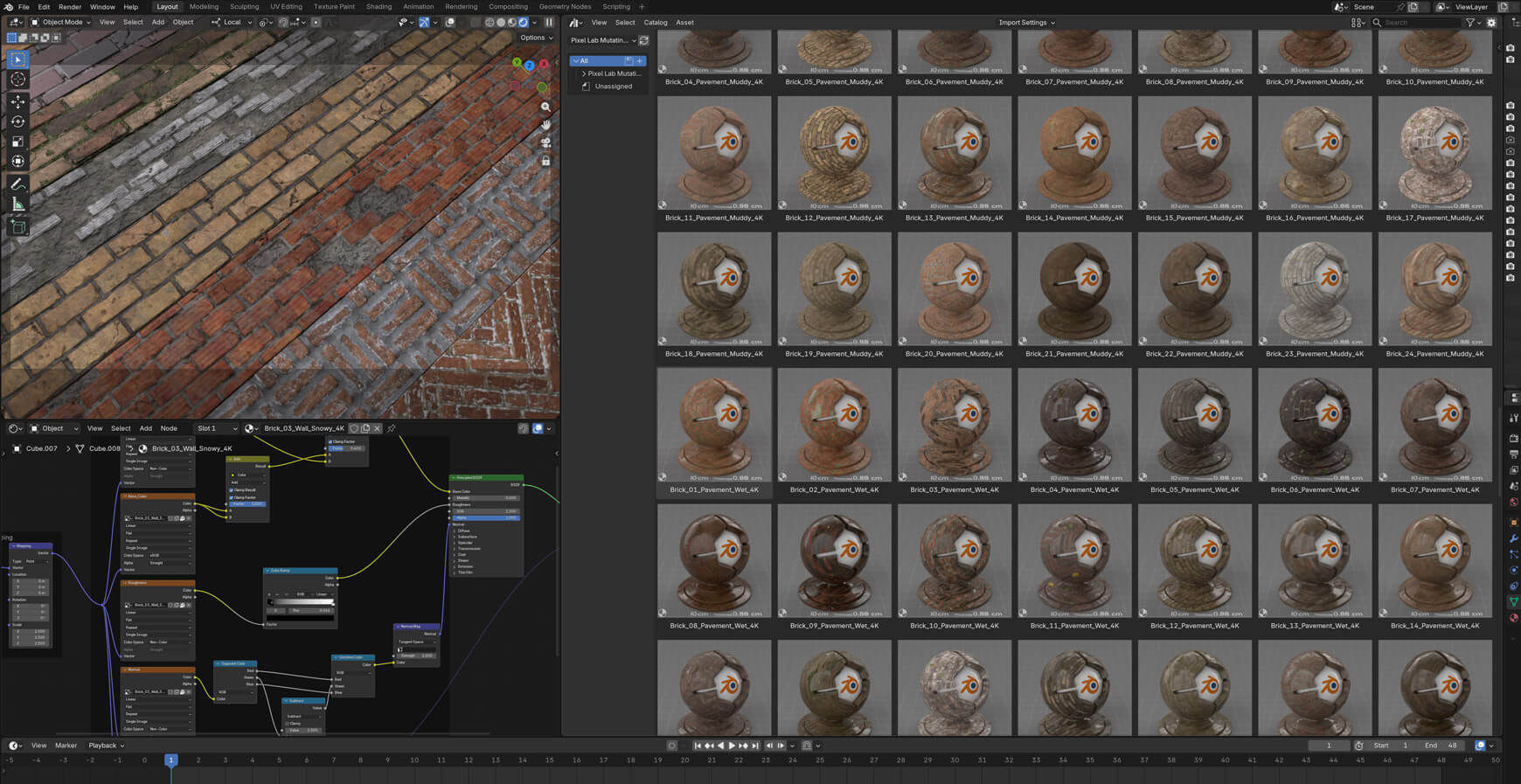Image resolution: width=1521 pixels, height=784 pixels.
Task: Click the viewport zoom magnifier icon
Action: coord(545,107)
